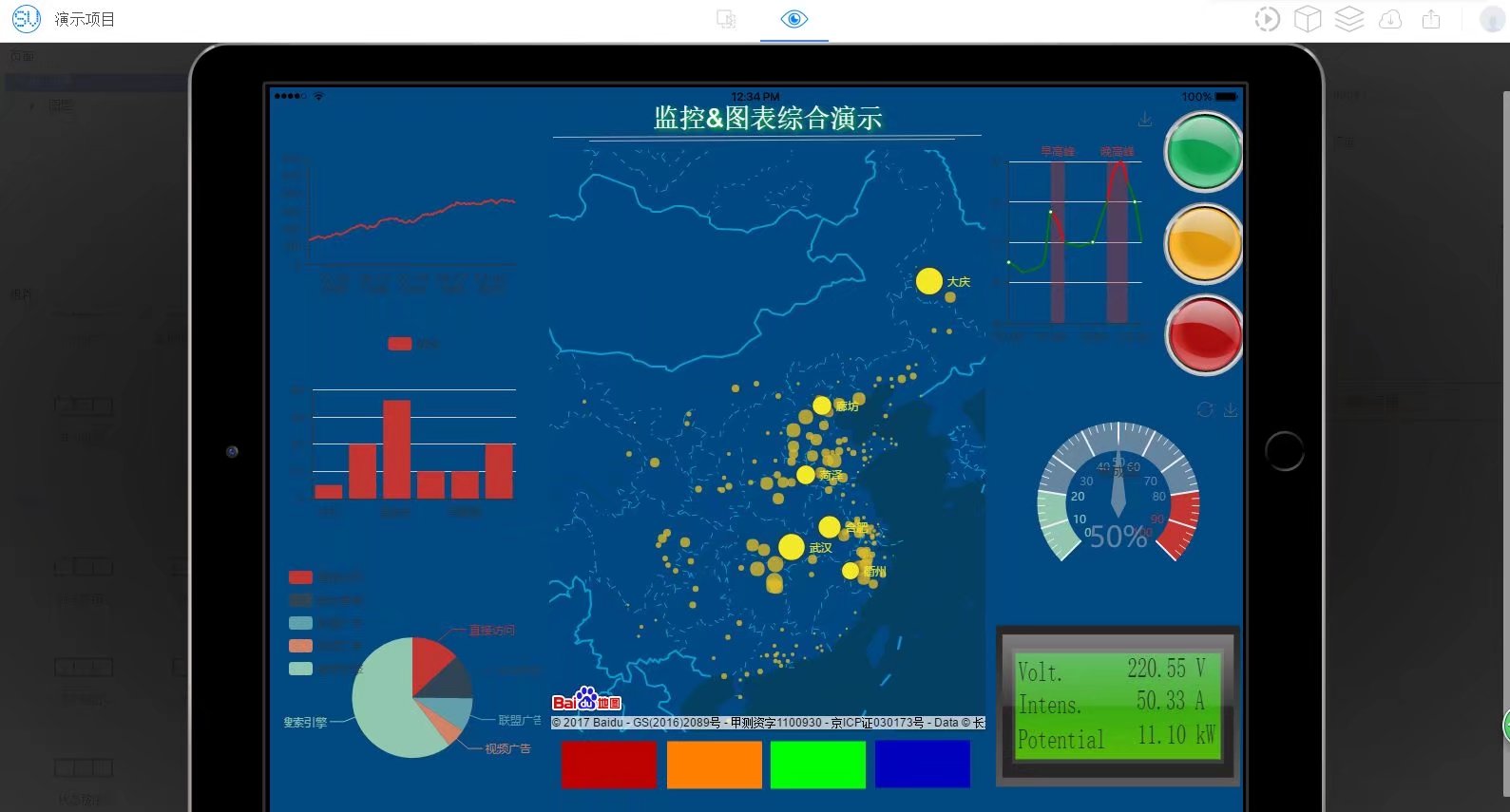
Task: Click the 武汉 city marker on map
Action: coord(791,546)
